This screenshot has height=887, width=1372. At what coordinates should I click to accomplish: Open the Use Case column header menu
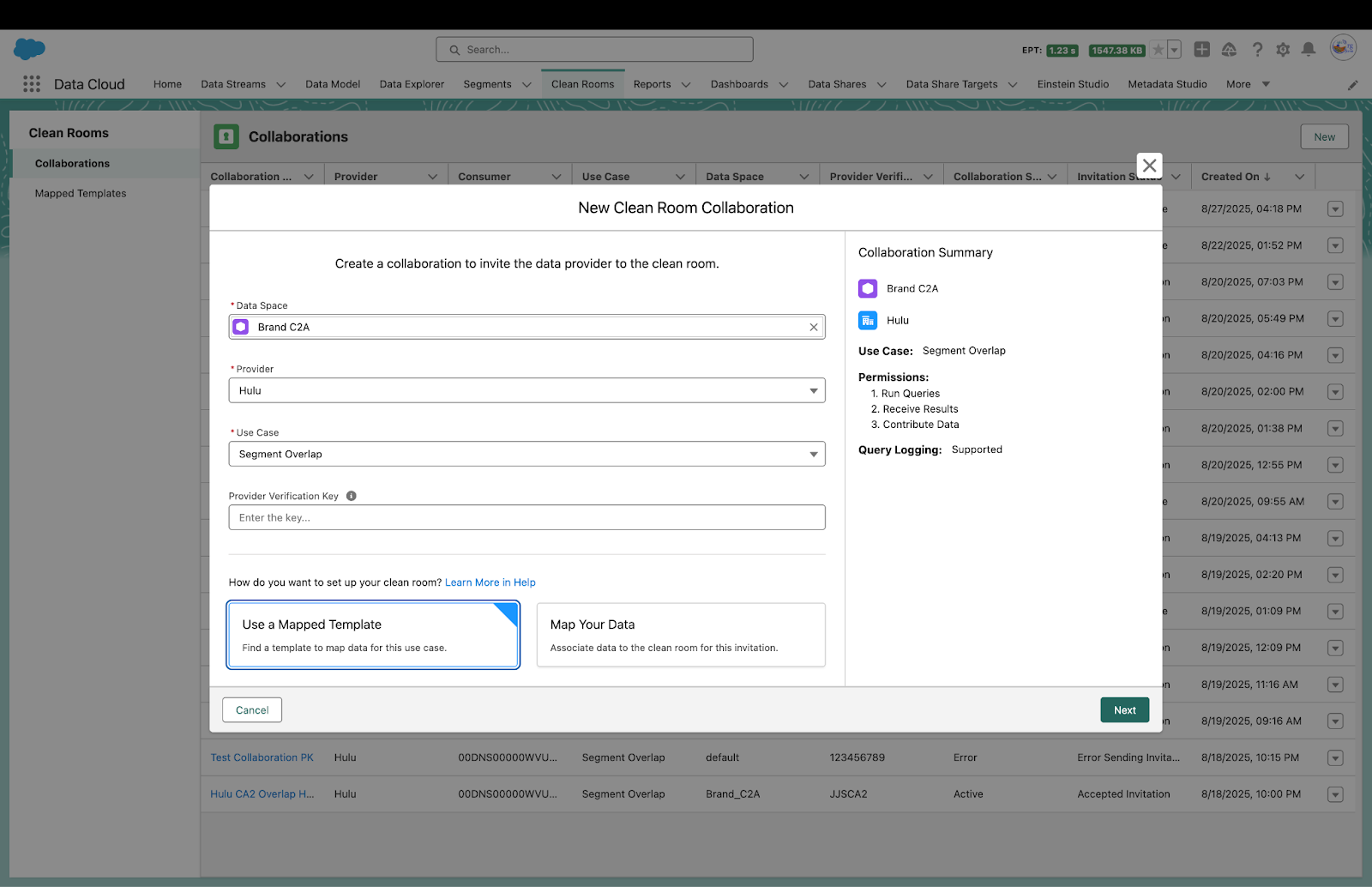point(680,177)
